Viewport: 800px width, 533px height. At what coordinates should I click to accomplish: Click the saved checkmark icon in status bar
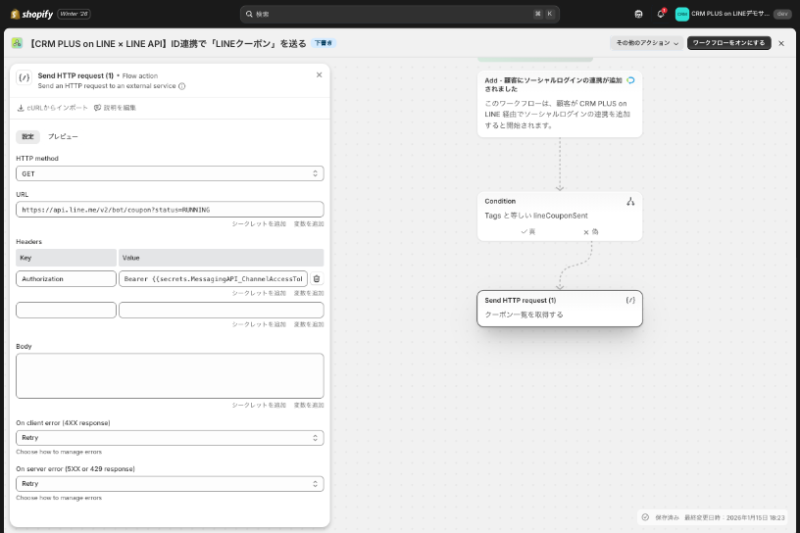tap(645, 517)
